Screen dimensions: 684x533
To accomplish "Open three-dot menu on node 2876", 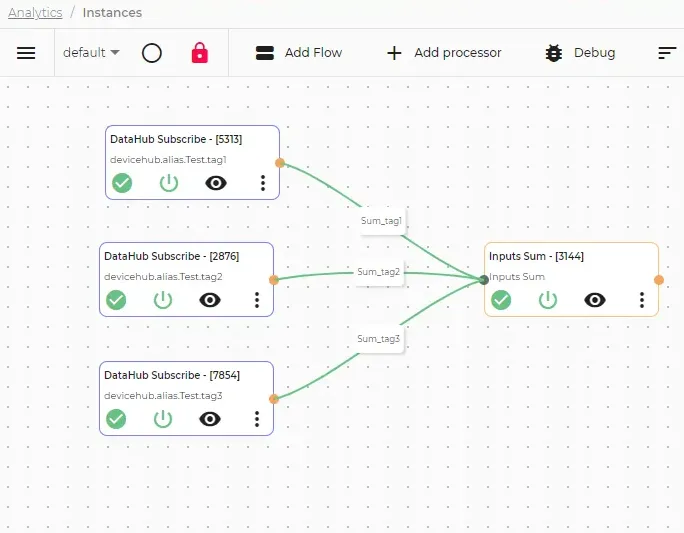I will (x=257, y=300).
